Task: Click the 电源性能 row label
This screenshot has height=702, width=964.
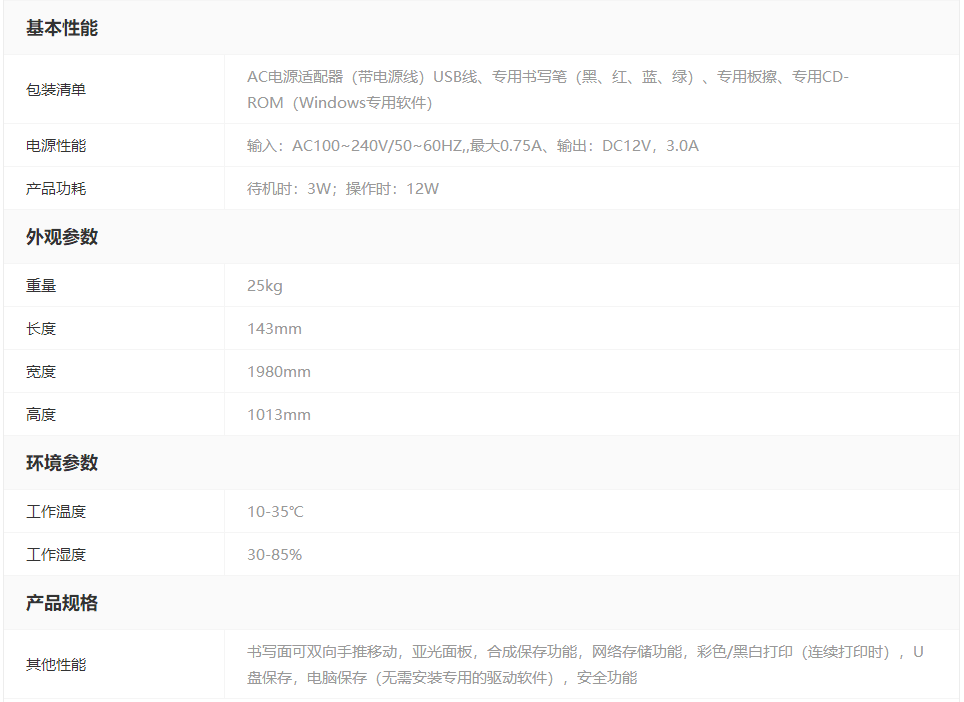Action: tap(56, 146)
